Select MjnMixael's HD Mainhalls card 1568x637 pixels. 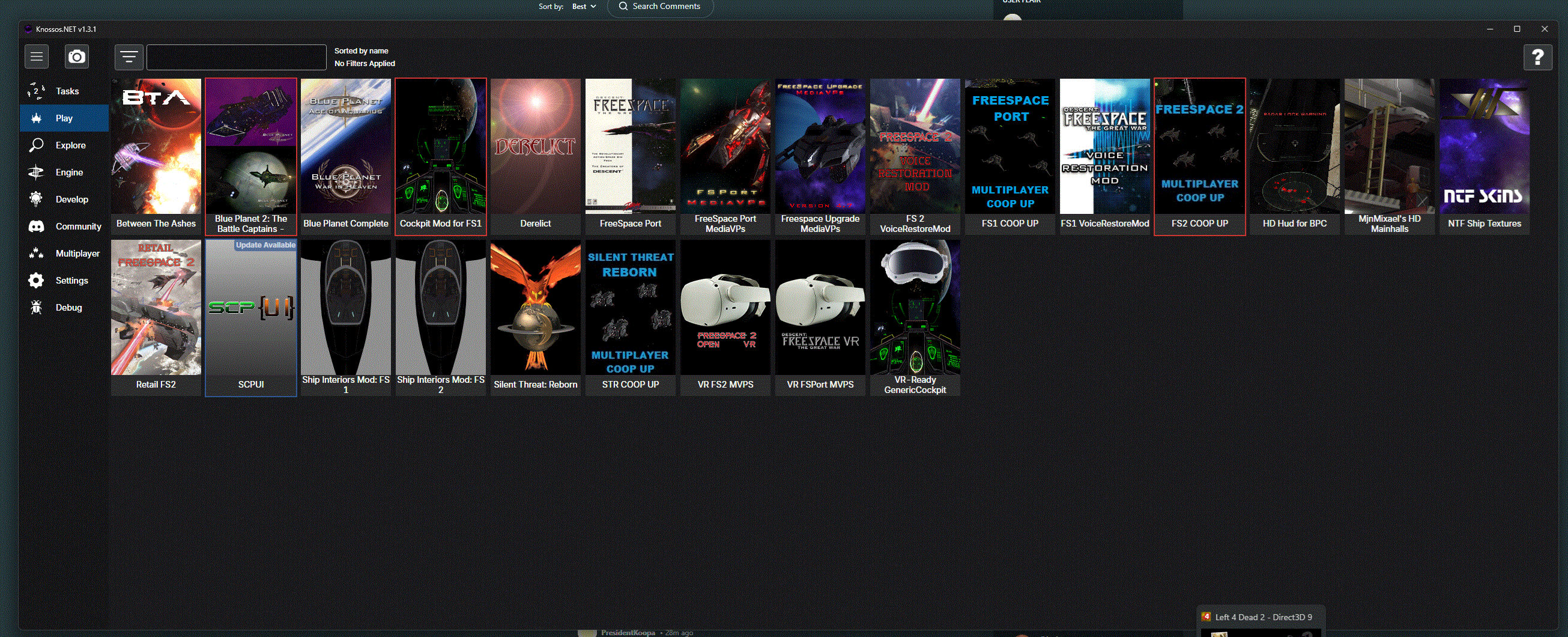pyautogui.click(x=1390, y=156)
